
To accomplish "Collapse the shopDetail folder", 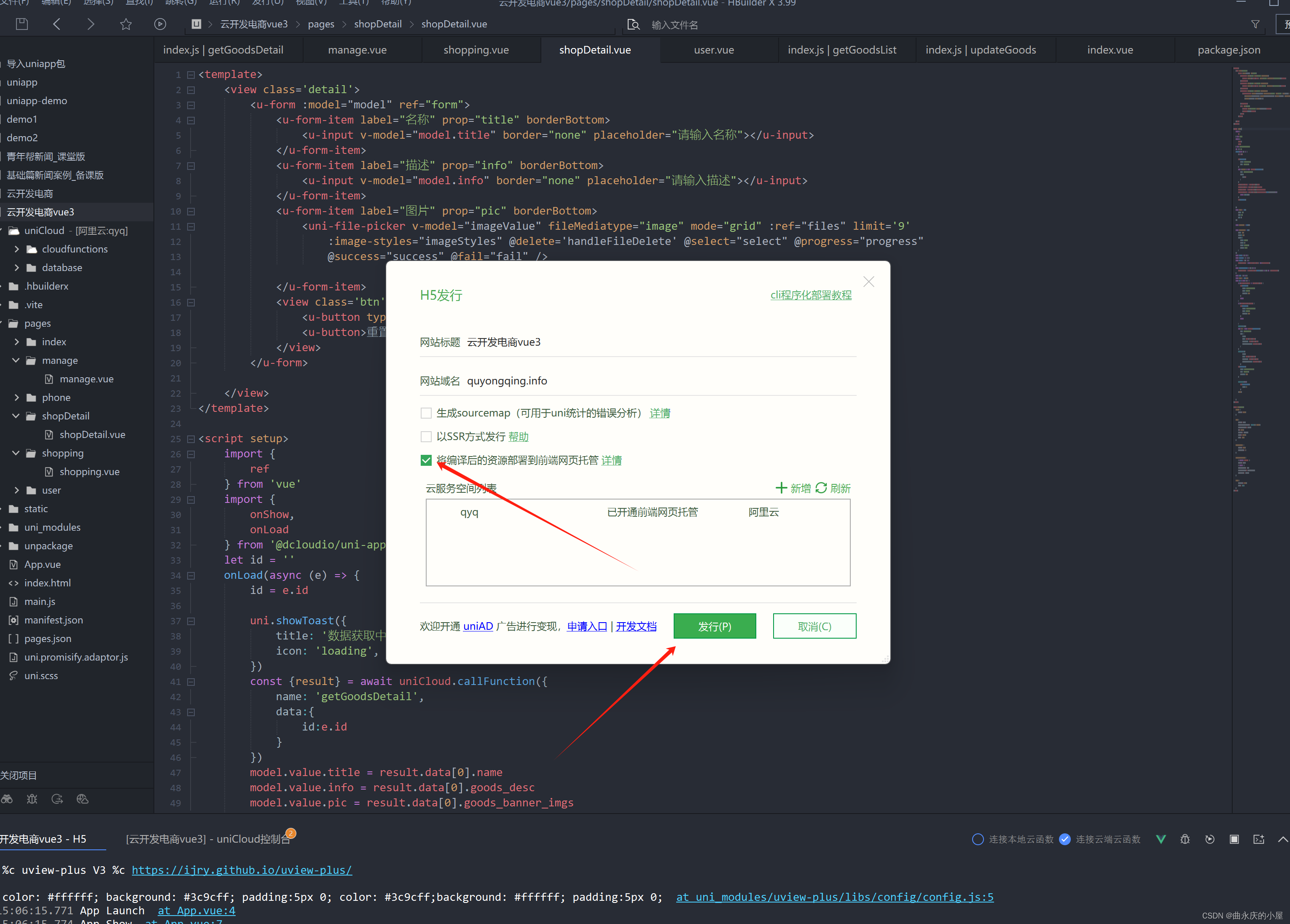I will click(16, 416).
